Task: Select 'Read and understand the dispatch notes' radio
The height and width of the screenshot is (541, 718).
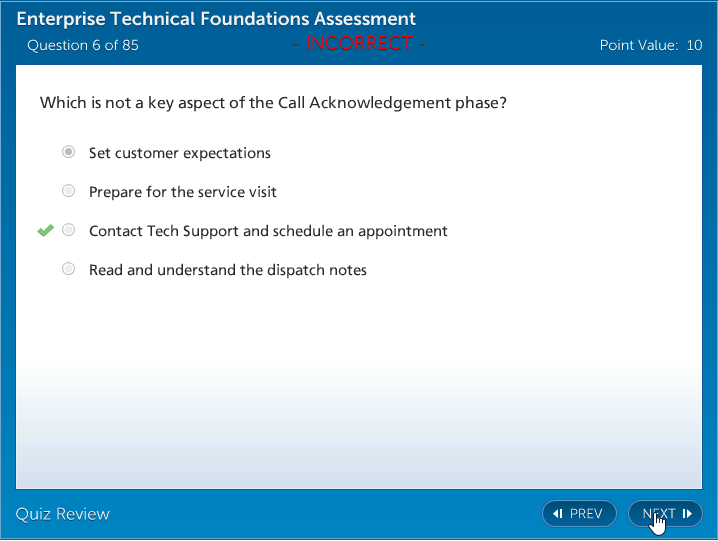Action: [x=68, y=269]
